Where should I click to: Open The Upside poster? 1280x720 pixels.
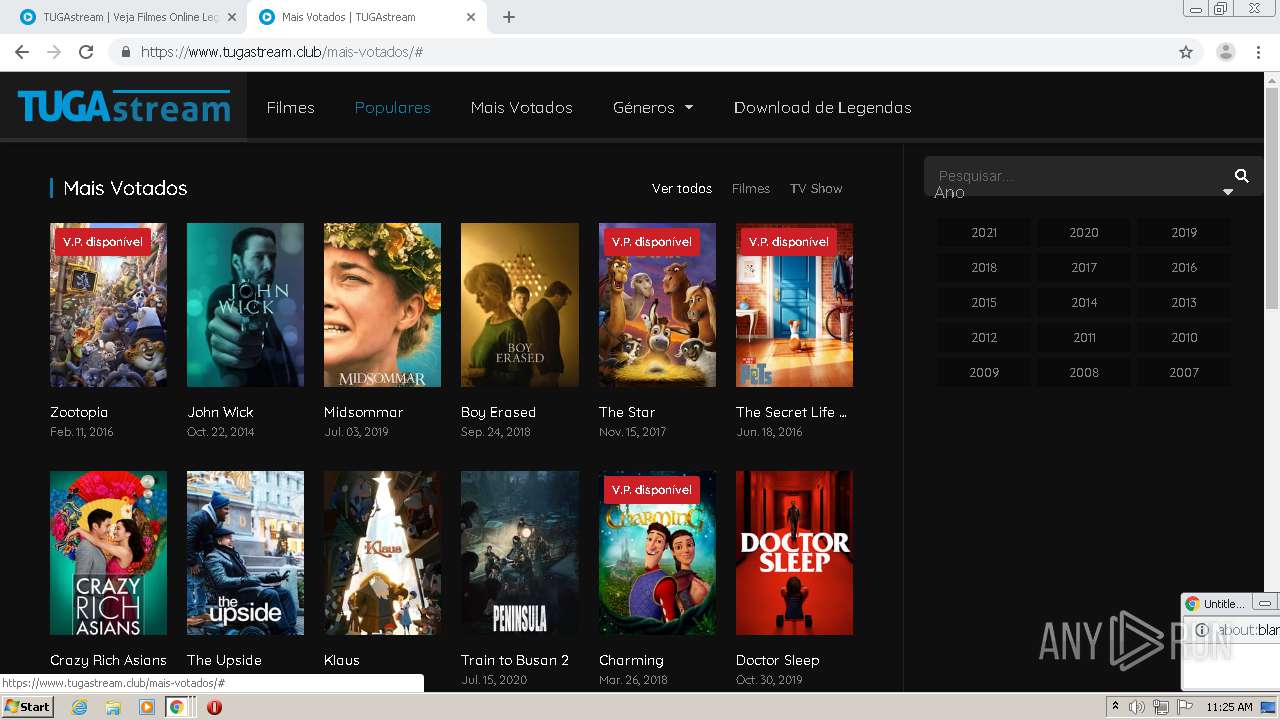coord(245,553)
